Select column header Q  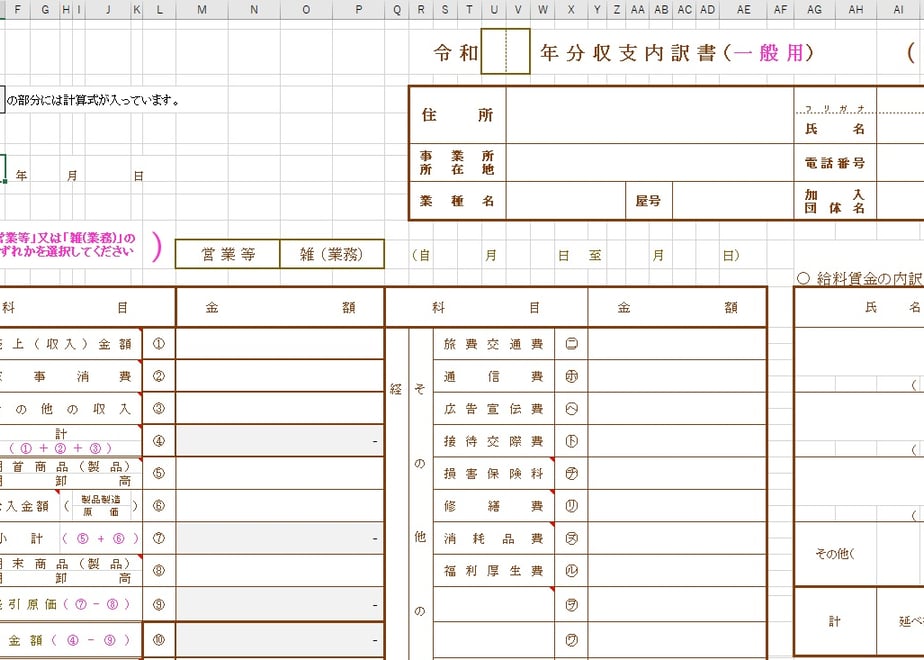pyautogui.click(x=397, y=9)
